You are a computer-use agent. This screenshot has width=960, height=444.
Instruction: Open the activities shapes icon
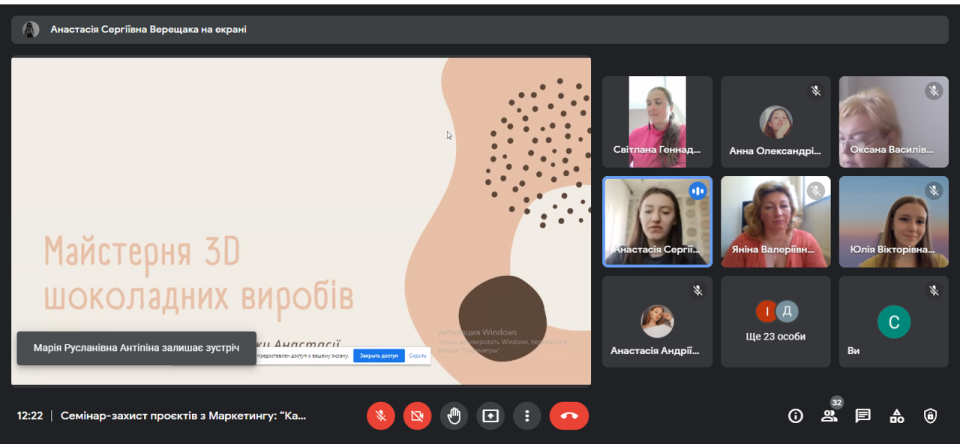pyautogui.click(x=897, y=416)
